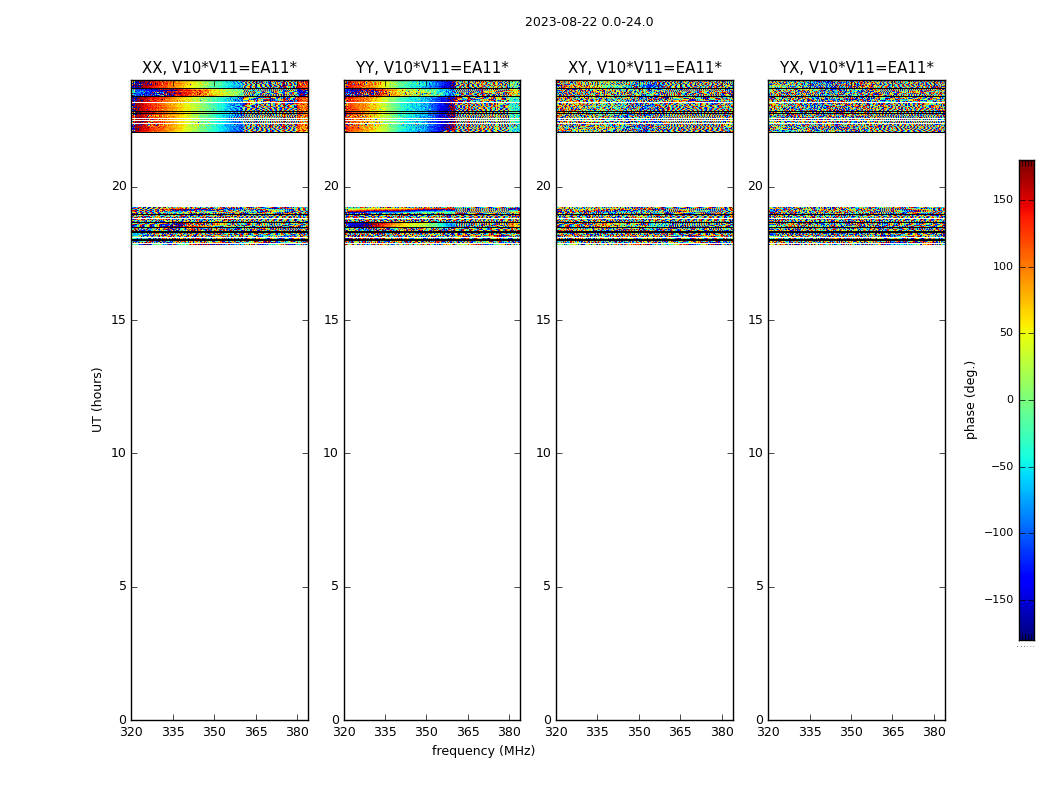Click the colored phase band atop YY panel
Image resolution: width=1050 pixels, height=800 pixels.
click(432, 106)
